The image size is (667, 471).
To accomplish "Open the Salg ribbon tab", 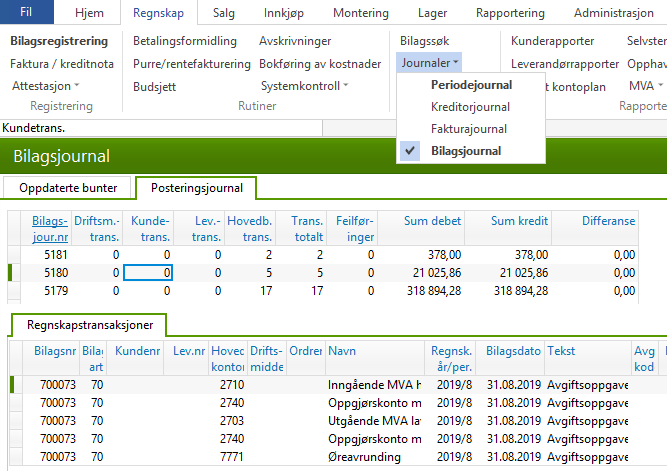I will click(x=223, y=13).
